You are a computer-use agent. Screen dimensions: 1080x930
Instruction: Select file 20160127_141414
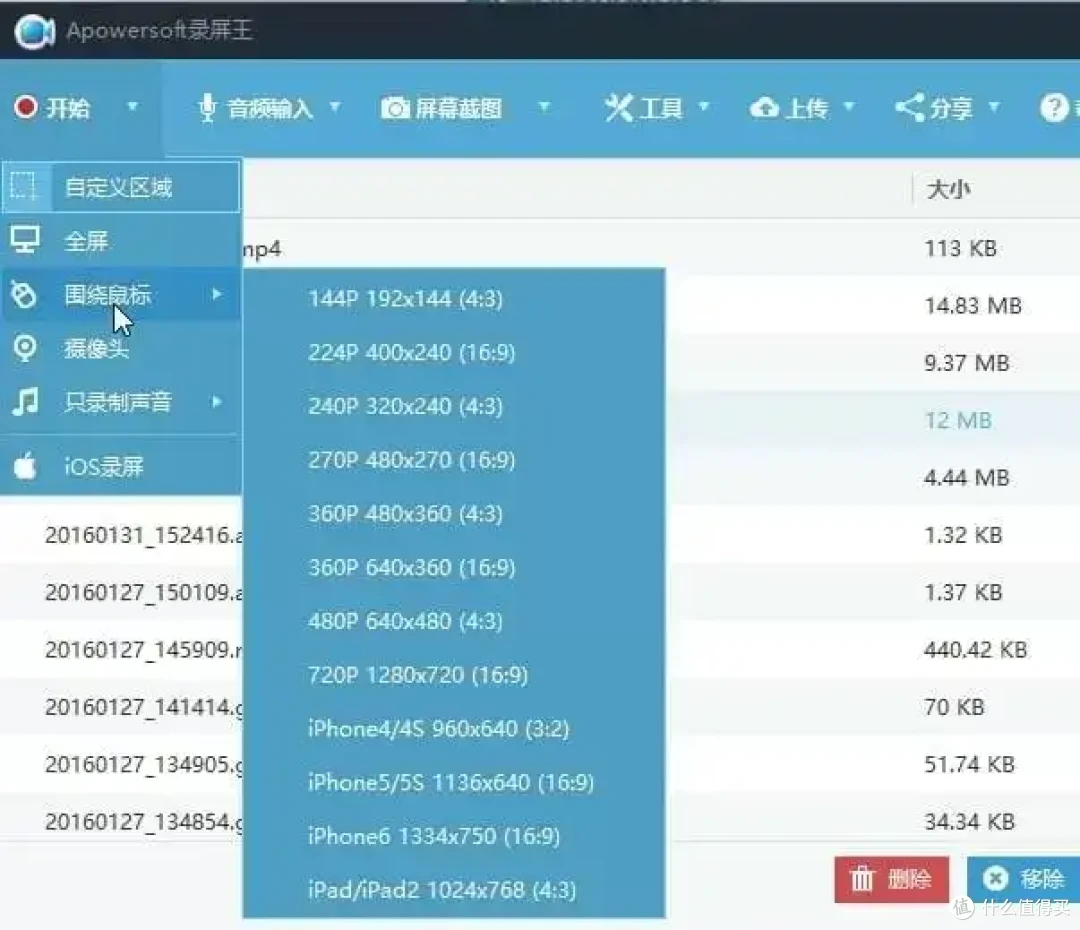click(x=144, y=706)
